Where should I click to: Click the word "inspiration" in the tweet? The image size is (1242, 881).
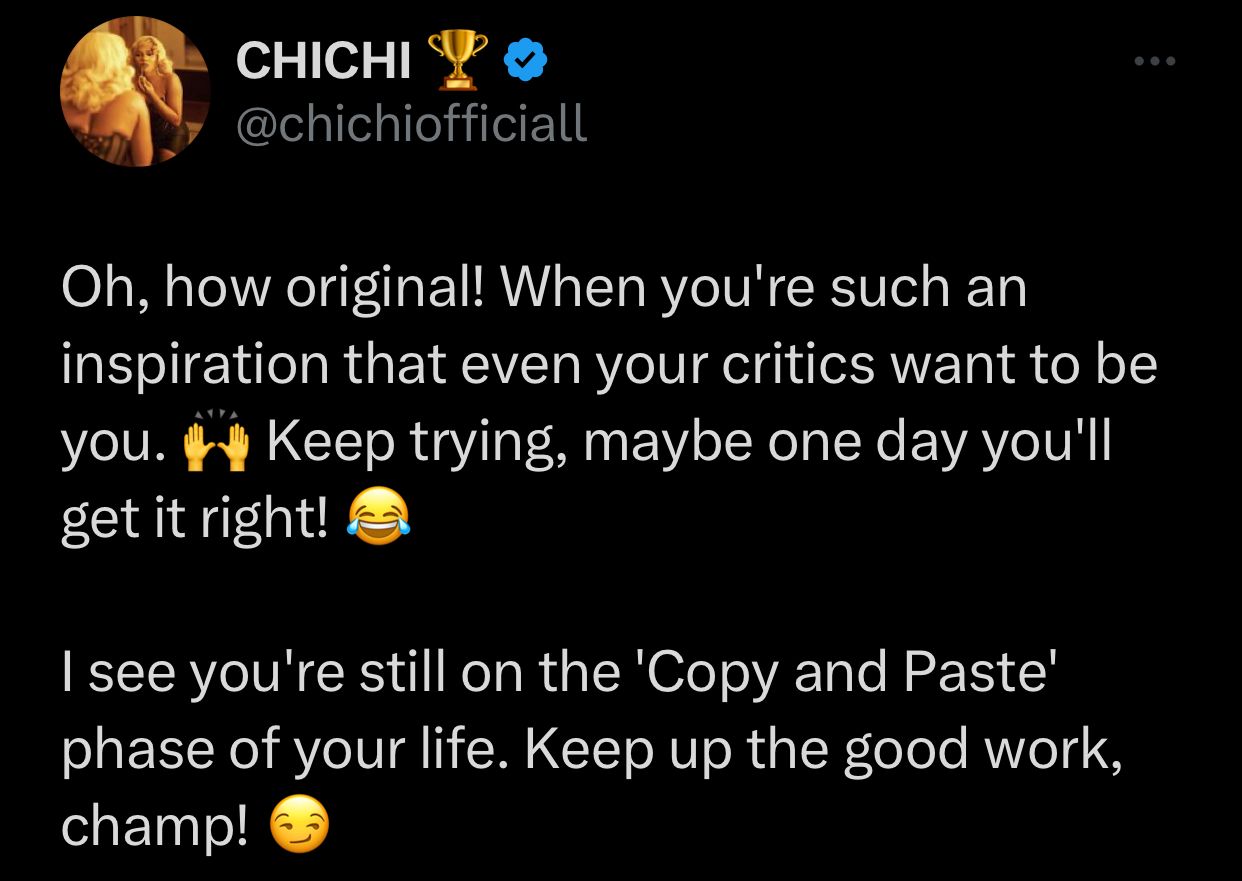[194, 366]
